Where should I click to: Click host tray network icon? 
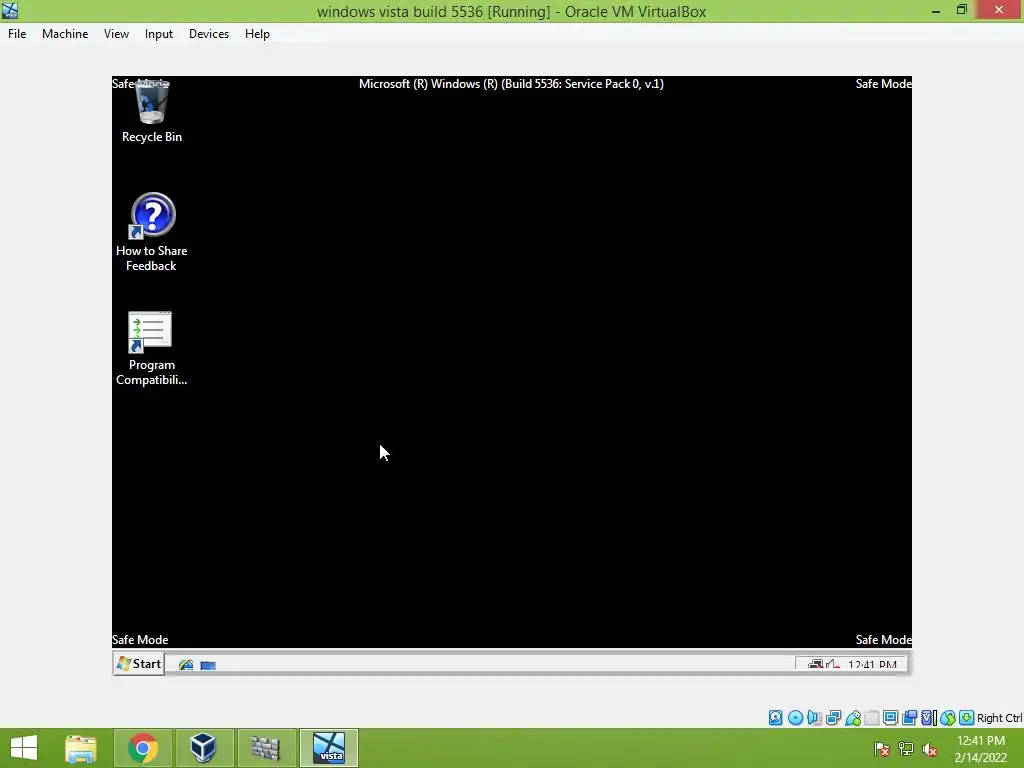click(906, 749)
